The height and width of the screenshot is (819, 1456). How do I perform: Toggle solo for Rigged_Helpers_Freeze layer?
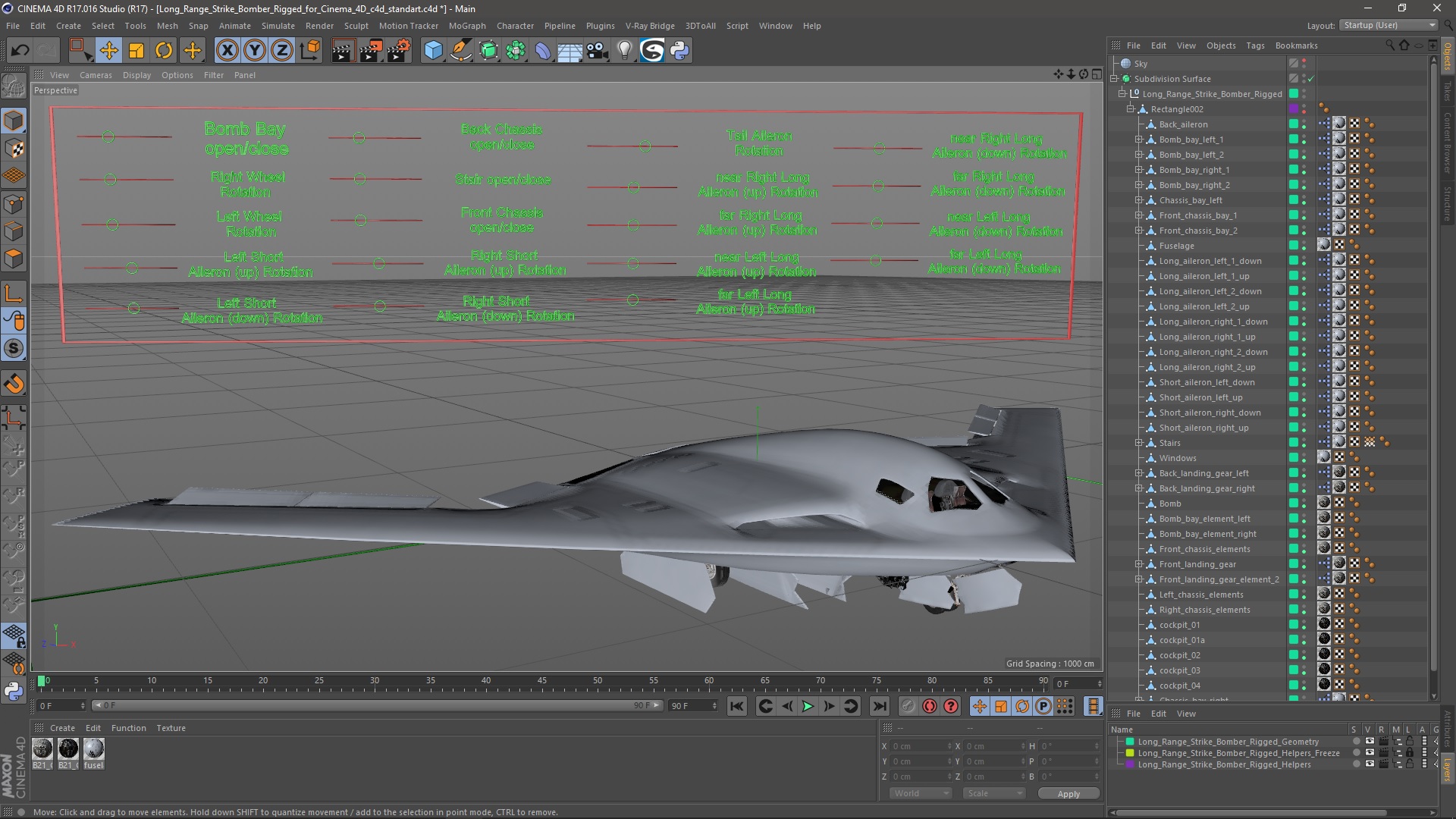pos(1357,753)
